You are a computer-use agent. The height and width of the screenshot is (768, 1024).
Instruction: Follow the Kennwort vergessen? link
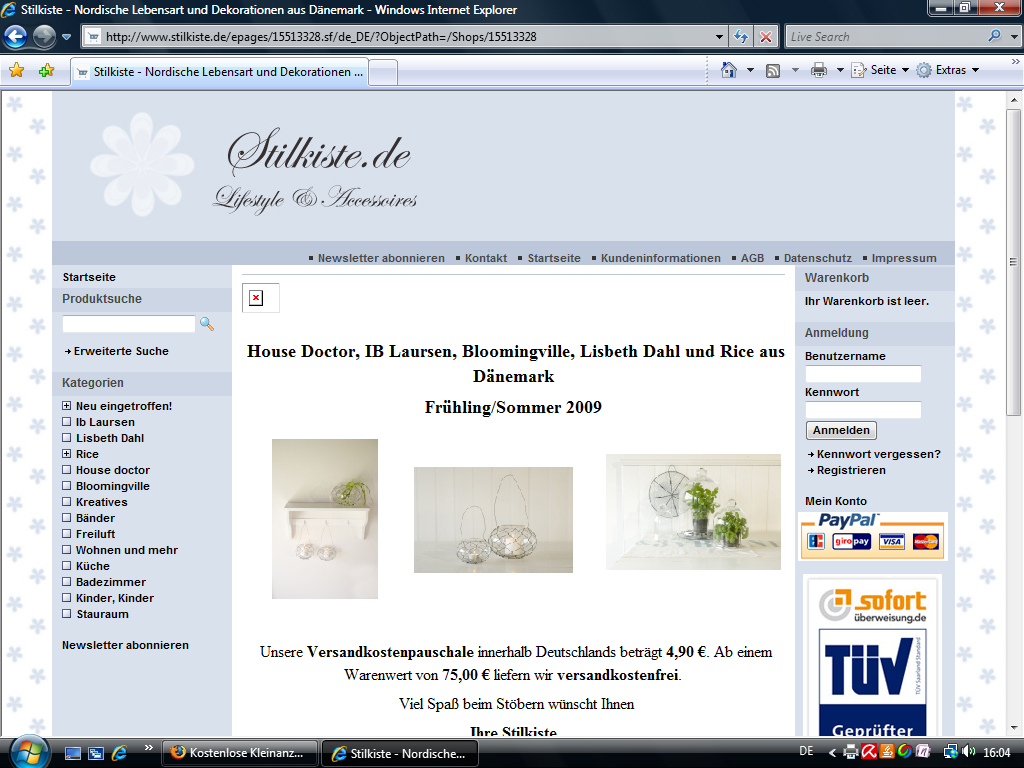coord(878,454)
